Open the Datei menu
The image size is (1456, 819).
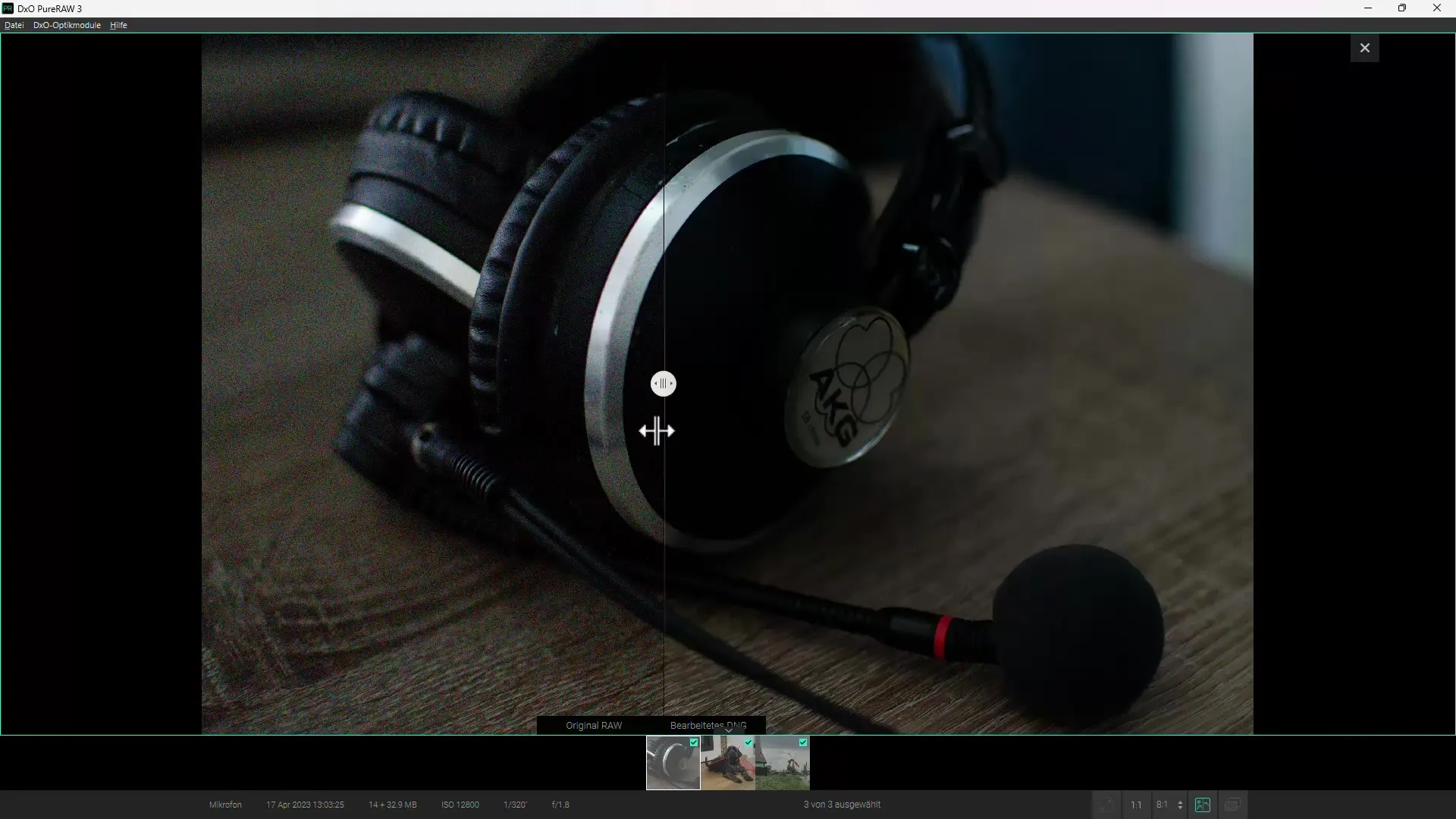click(14, 25)
